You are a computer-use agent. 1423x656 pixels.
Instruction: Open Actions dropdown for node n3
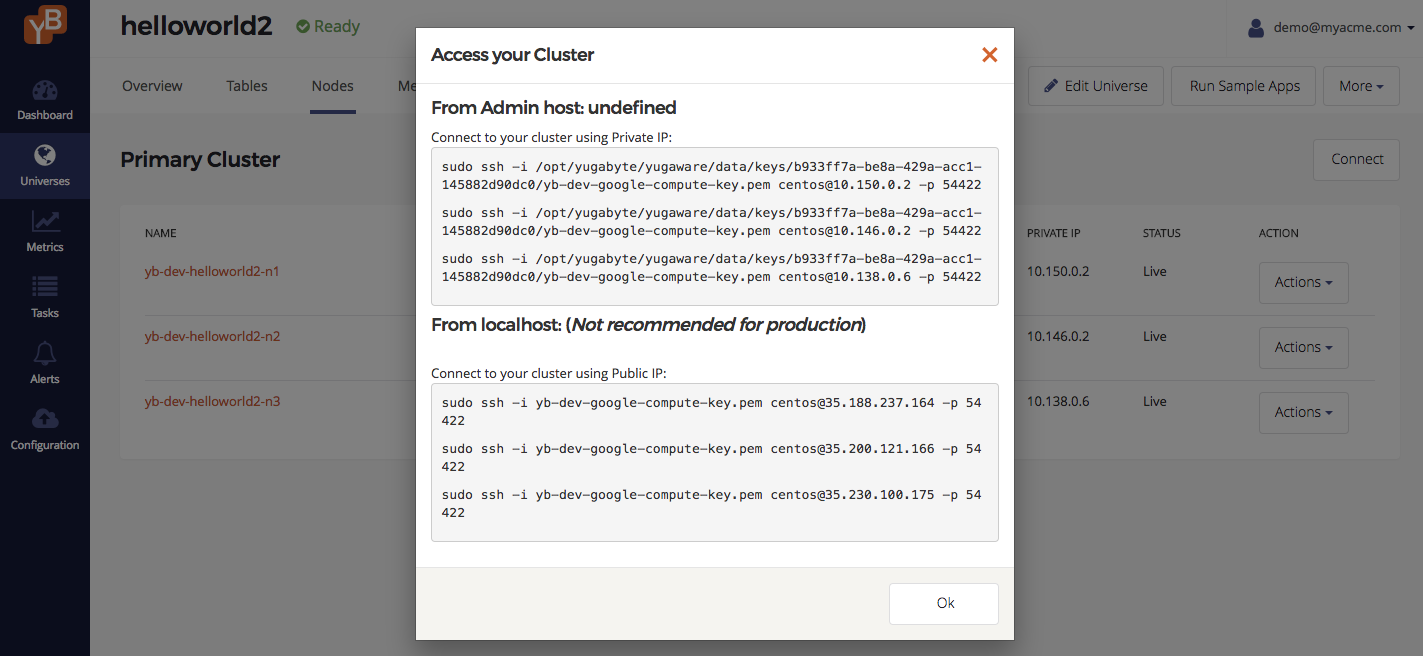tap(1304, 413)
